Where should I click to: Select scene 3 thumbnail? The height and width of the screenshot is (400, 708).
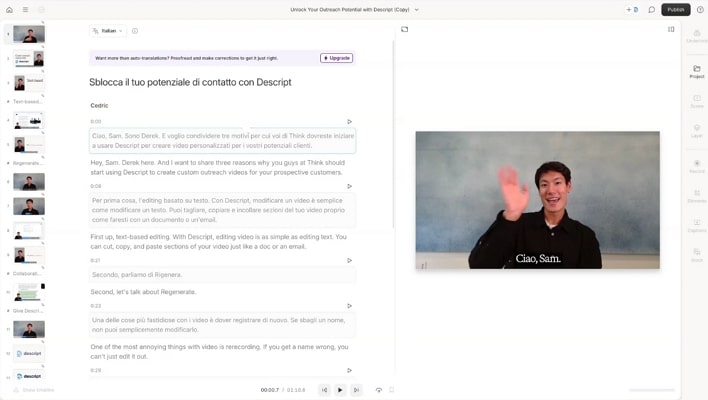coord(29,83)
